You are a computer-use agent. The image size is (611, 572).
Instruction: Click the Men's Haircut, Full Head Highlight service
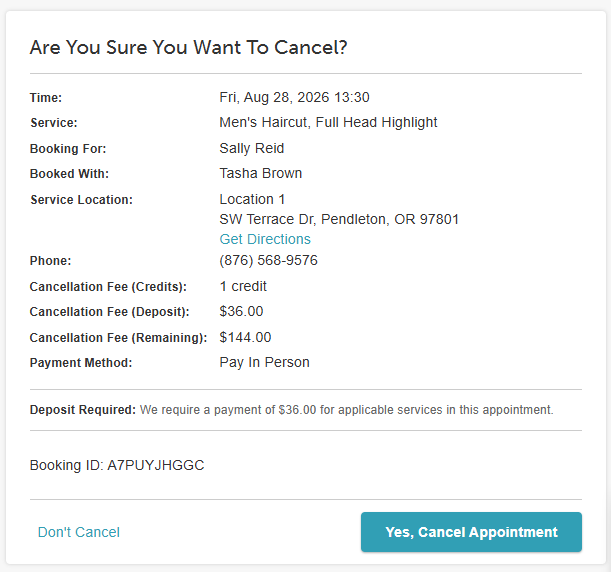[x=328, y=122]
